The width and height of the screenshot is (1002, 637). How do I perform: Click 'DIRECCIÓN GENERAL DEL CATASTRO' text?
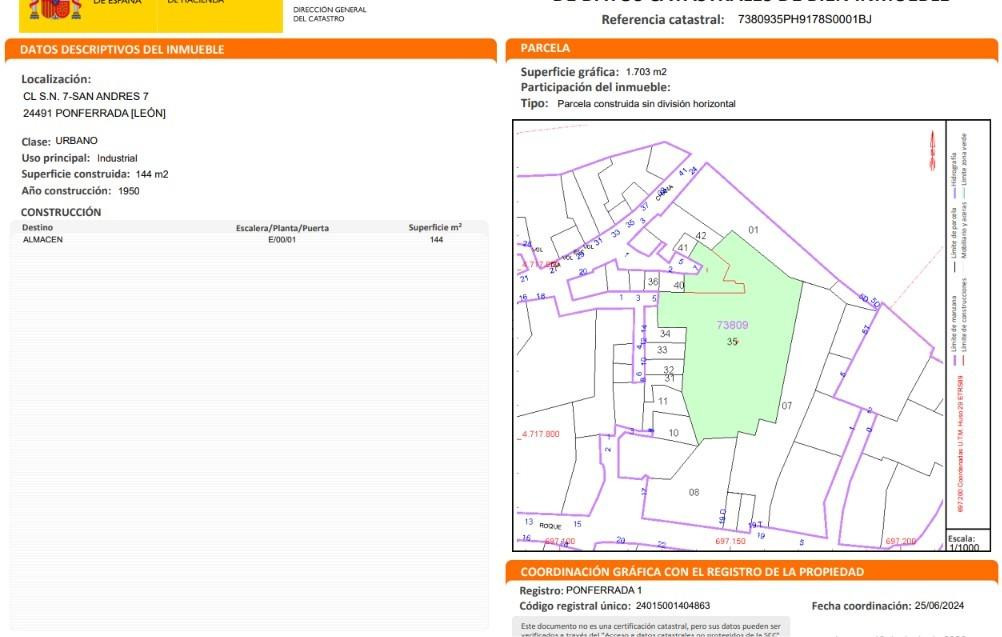[330, 14]
